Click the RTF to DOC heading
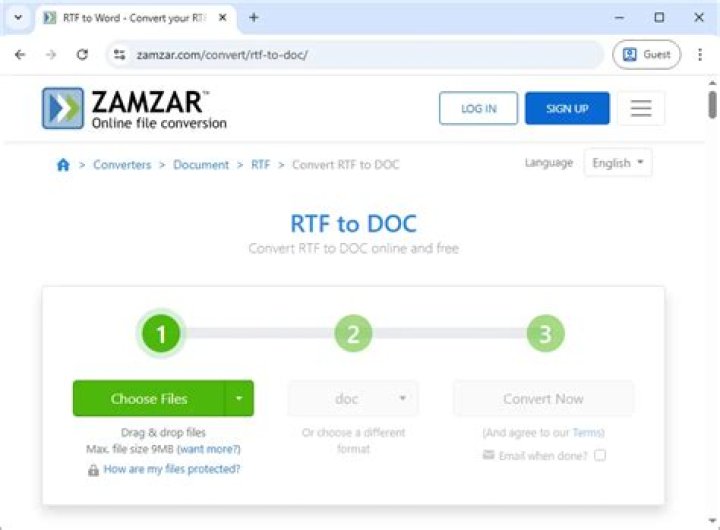The height and width of the screenshot is (530, 720). (353, 224)
